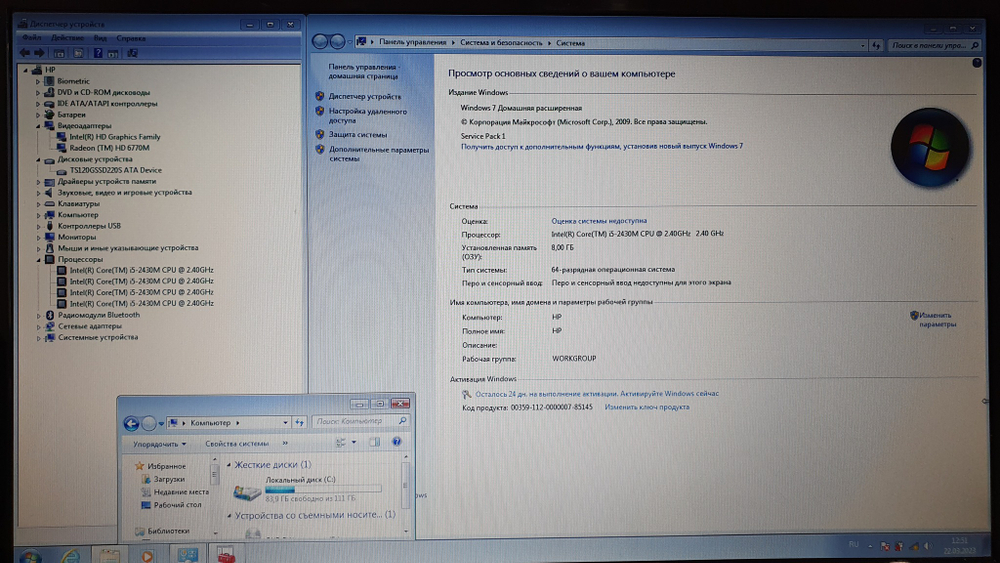Click help icon in Компьютер window toolbar
This screenshot has height=563, width=1000.
click(x=396, y=442)
